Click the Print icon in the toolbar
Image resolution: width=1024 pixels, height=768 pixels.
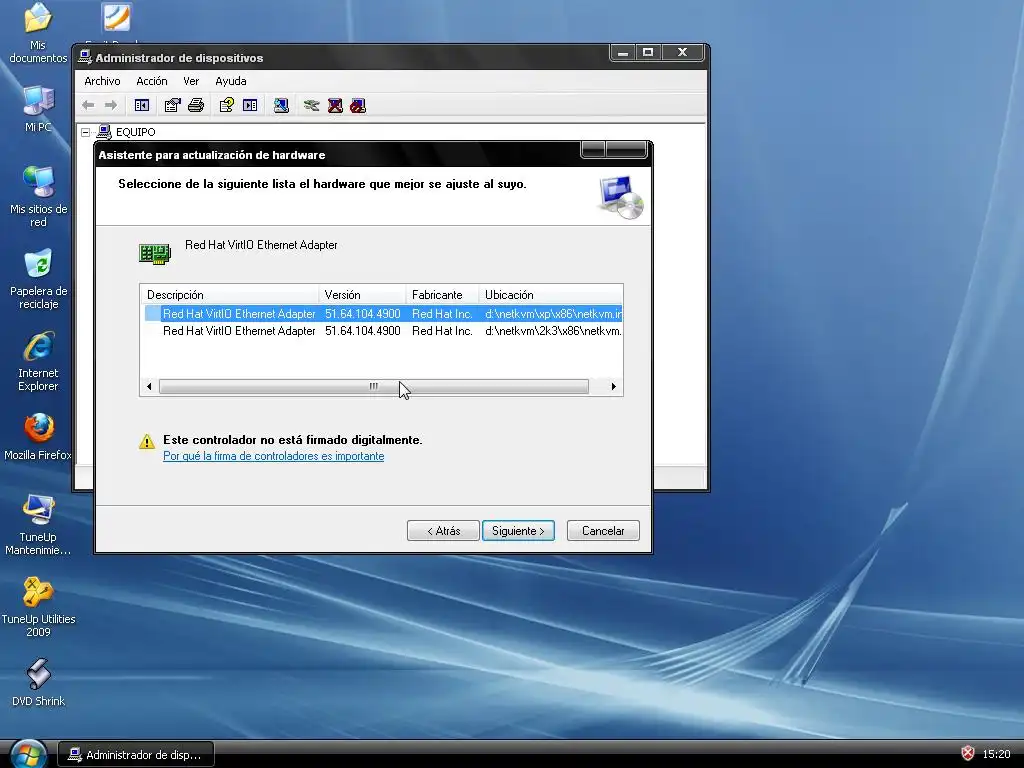196,105
